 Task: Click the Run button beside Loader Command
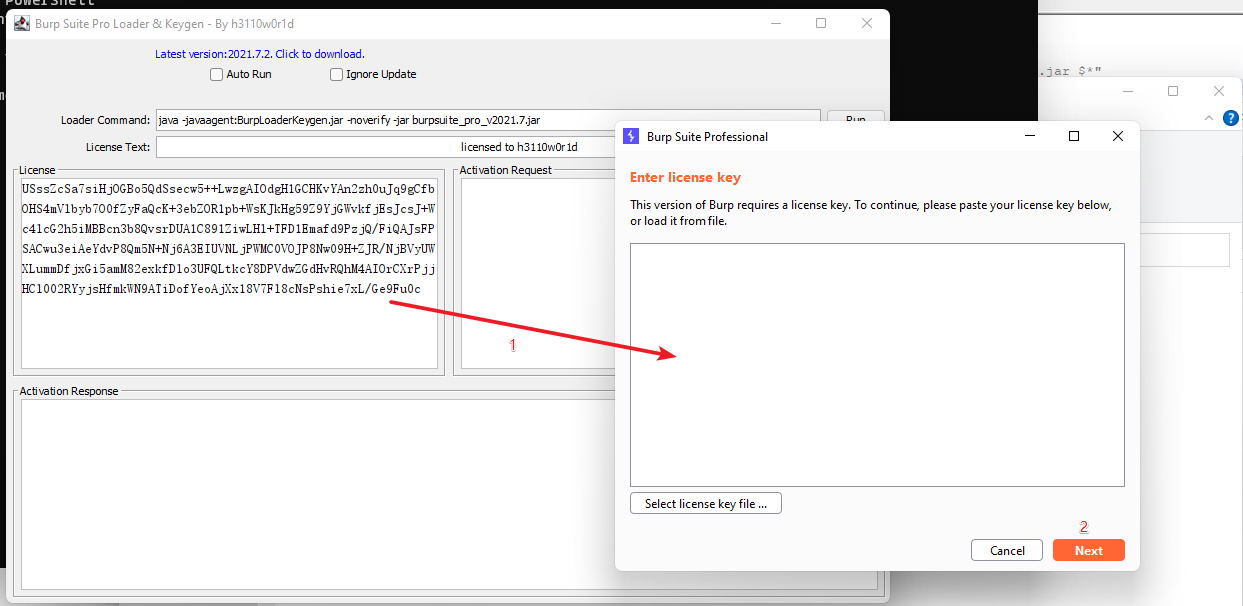click(855, 118)
